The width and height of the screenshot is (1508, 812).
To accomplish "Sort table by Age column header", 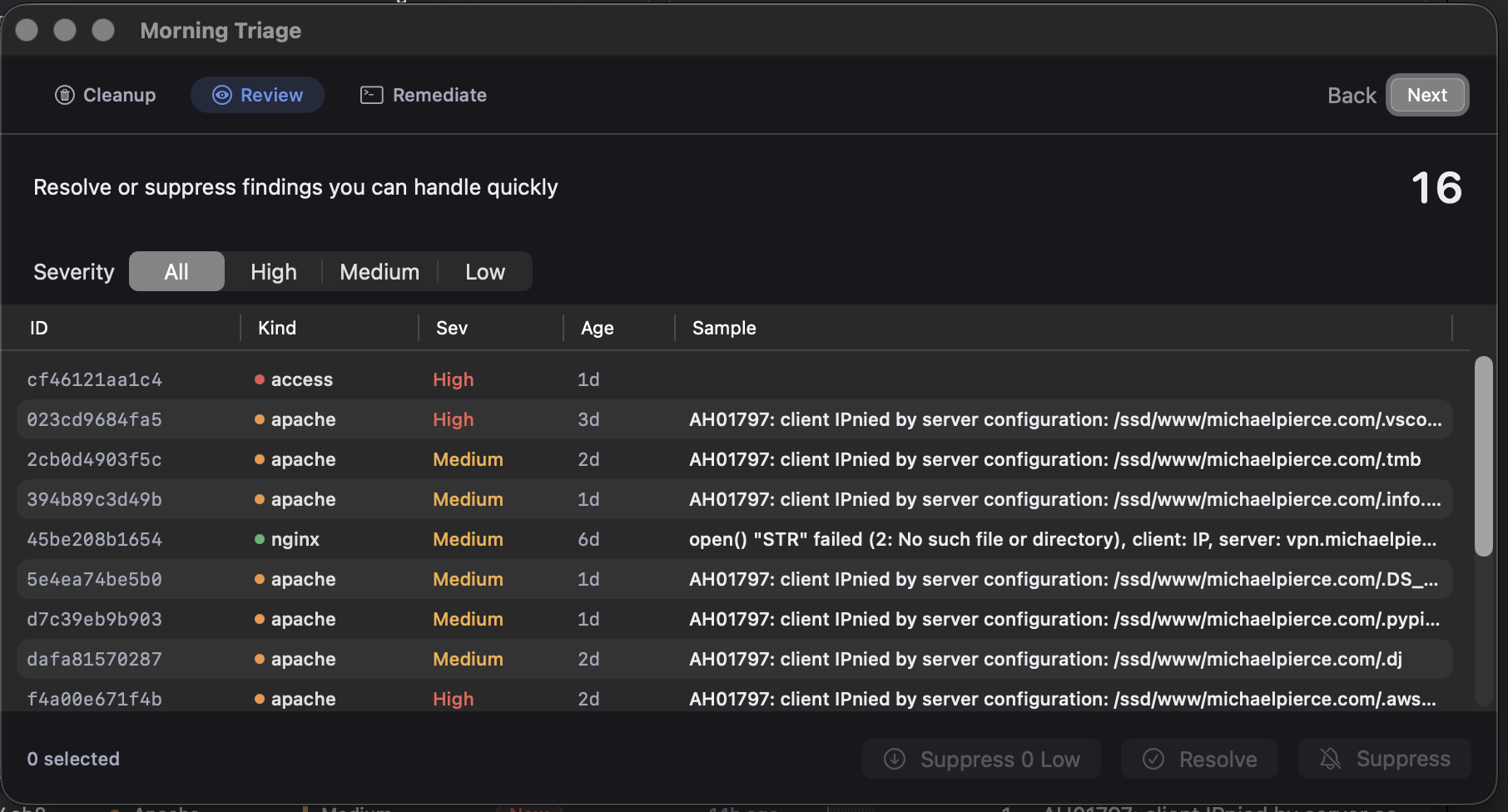I will point(597,328).
